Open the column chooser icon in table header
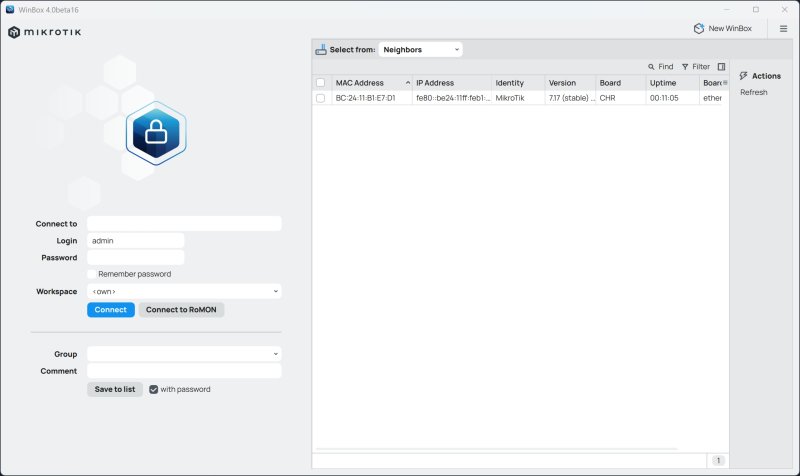This screenshot has width=800, height=476. pyautogui.click(x=725, y=83)
